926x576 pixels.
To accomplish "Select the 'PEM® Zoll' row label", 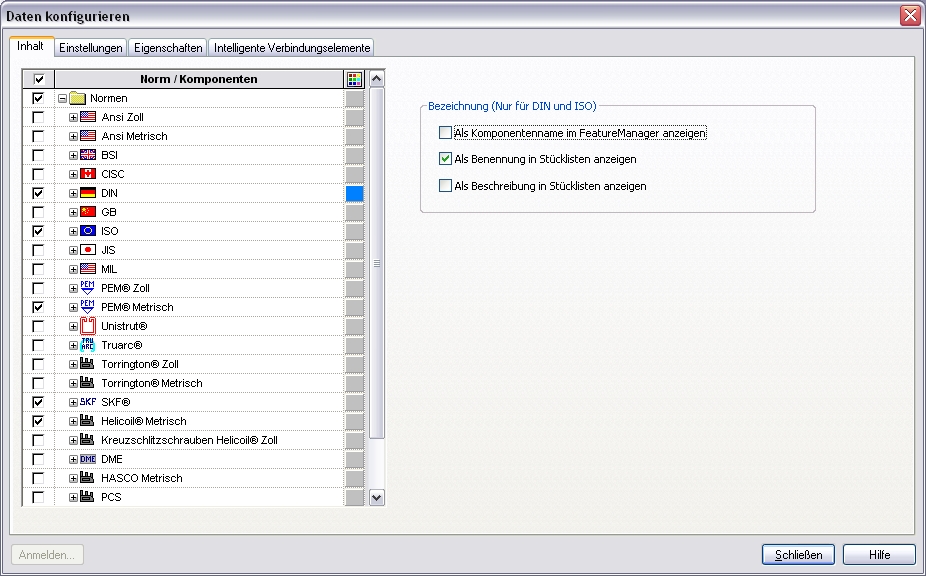I will tap(125, 288).
